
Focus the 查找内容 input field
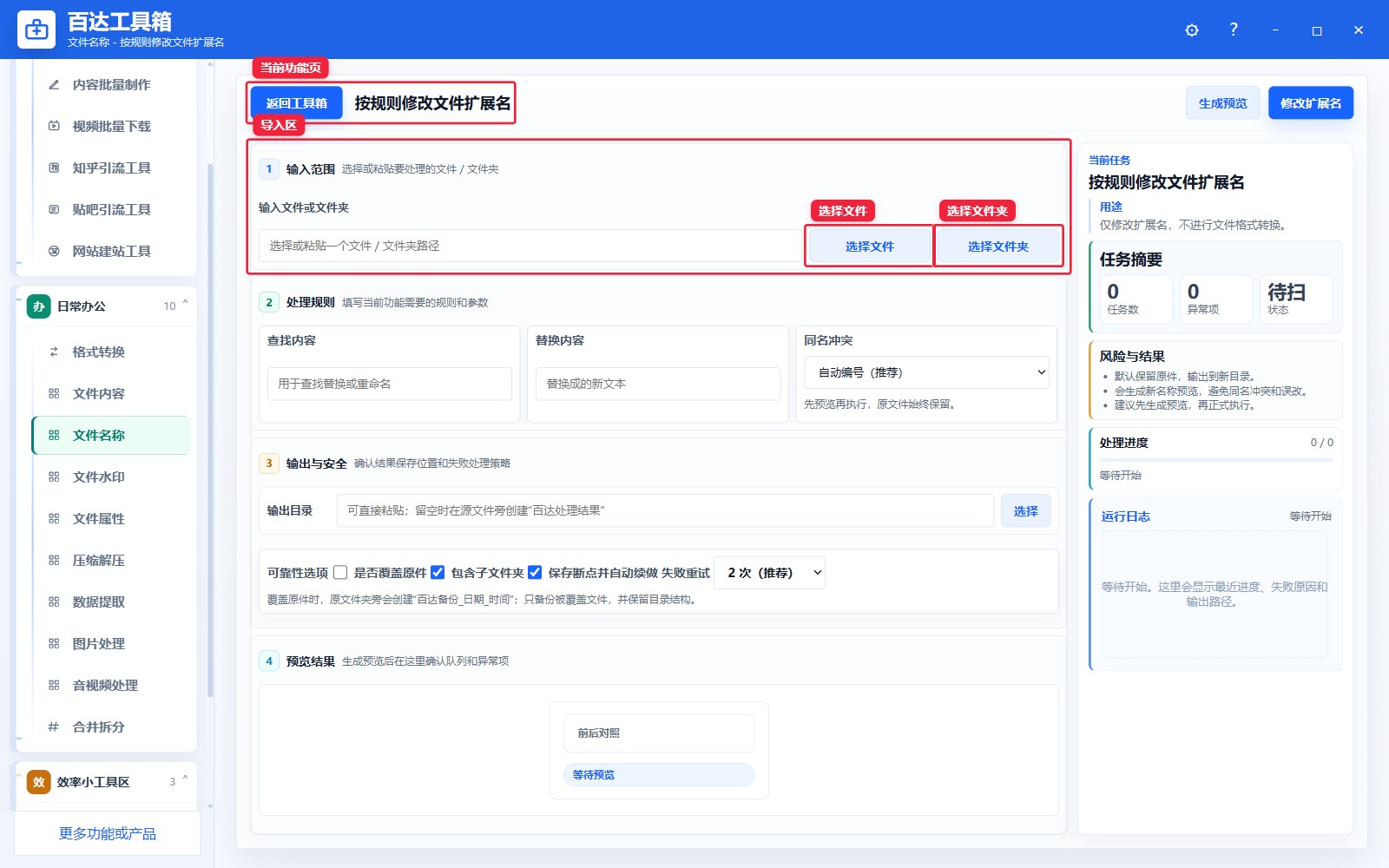pos(390,384)
